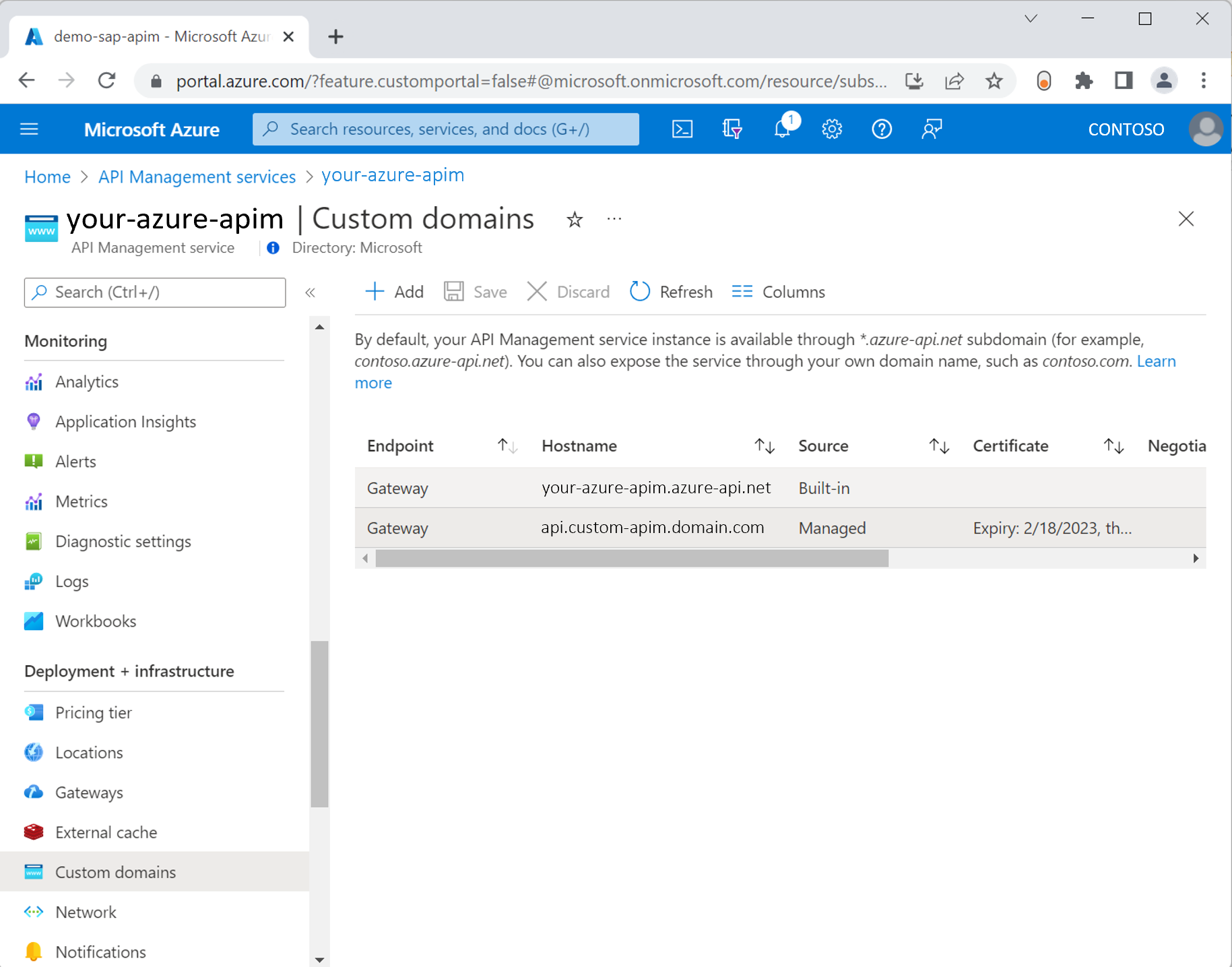1232x967 pixels.
Task: Click Refresh in the toolbar
Action: (671, 292)
